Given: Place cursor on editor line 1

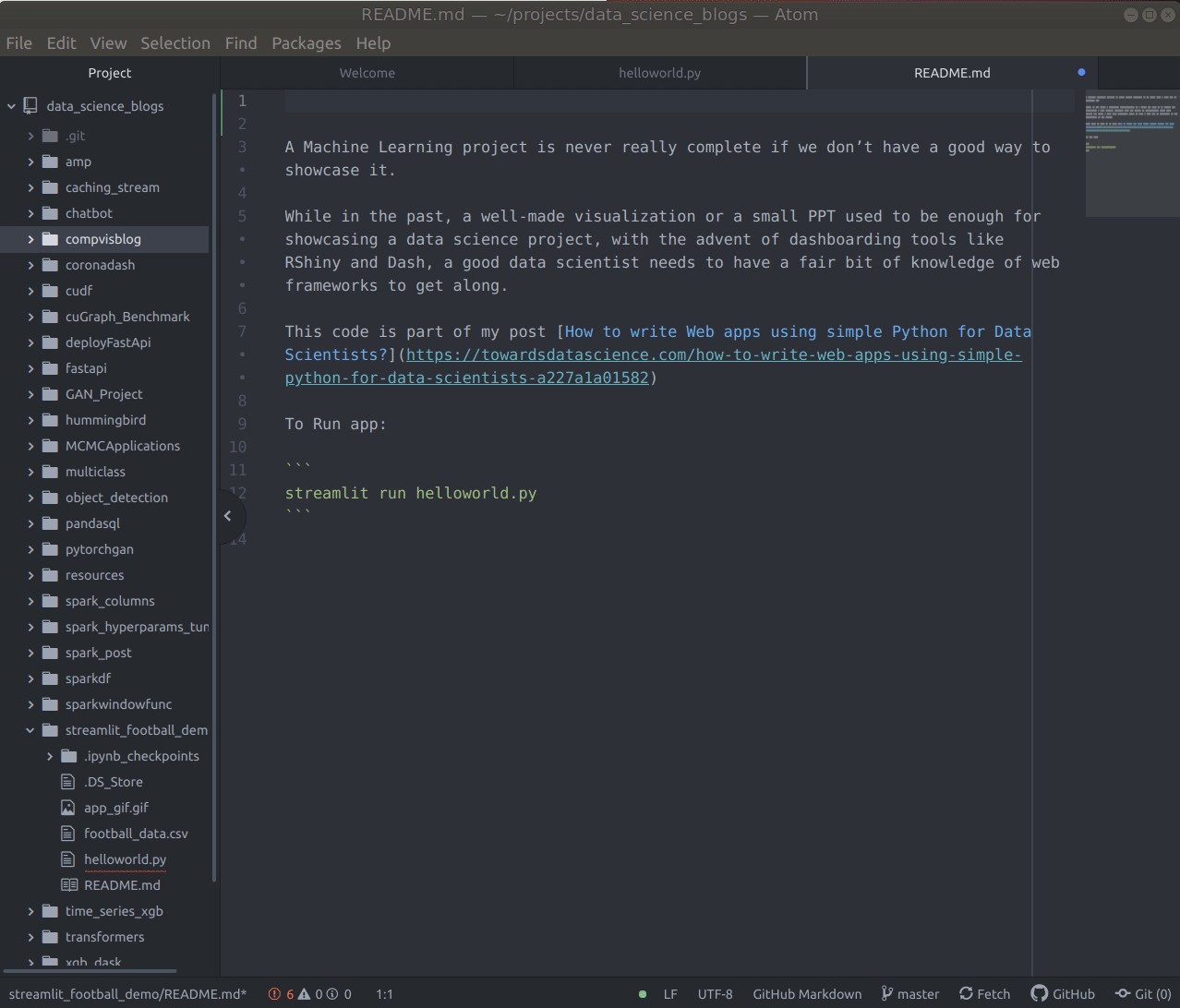Looking at the screenshot, I should tap(679, 101).
